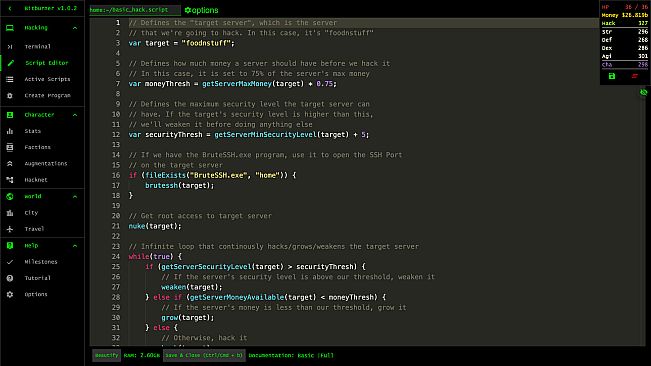This screenshot has height=366, width=651.
Task: Open editor options text button
Action: 205,10
